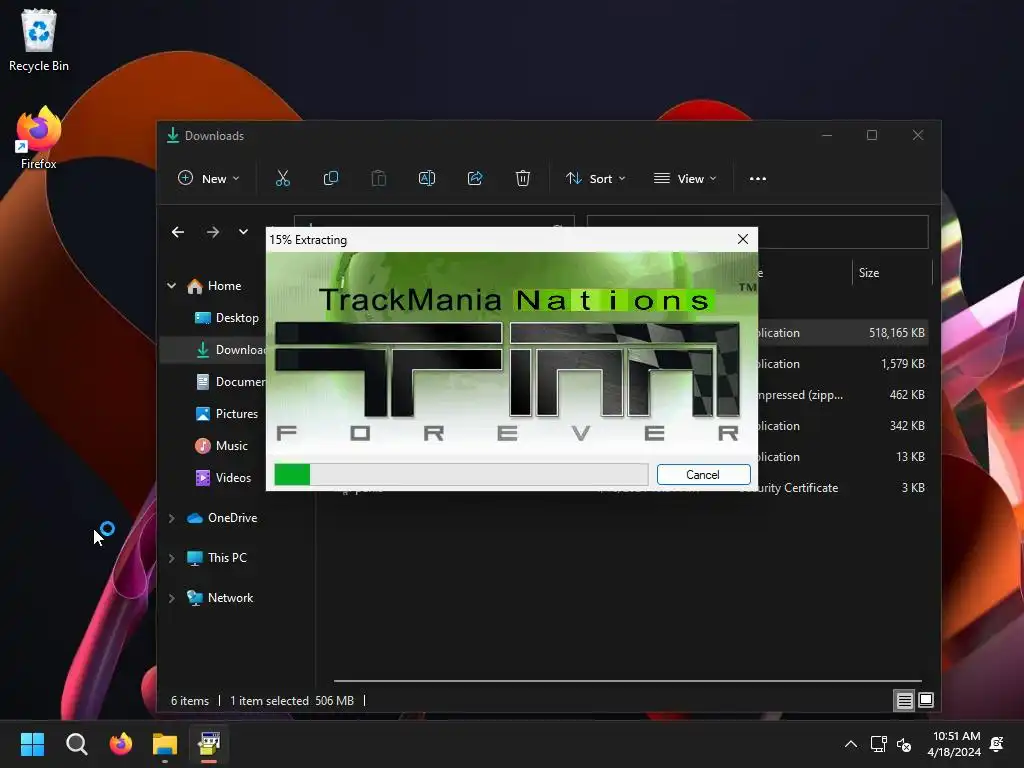1024x768 pixels.
Task: Click the Delete trash icon
Action: point(522,178)
